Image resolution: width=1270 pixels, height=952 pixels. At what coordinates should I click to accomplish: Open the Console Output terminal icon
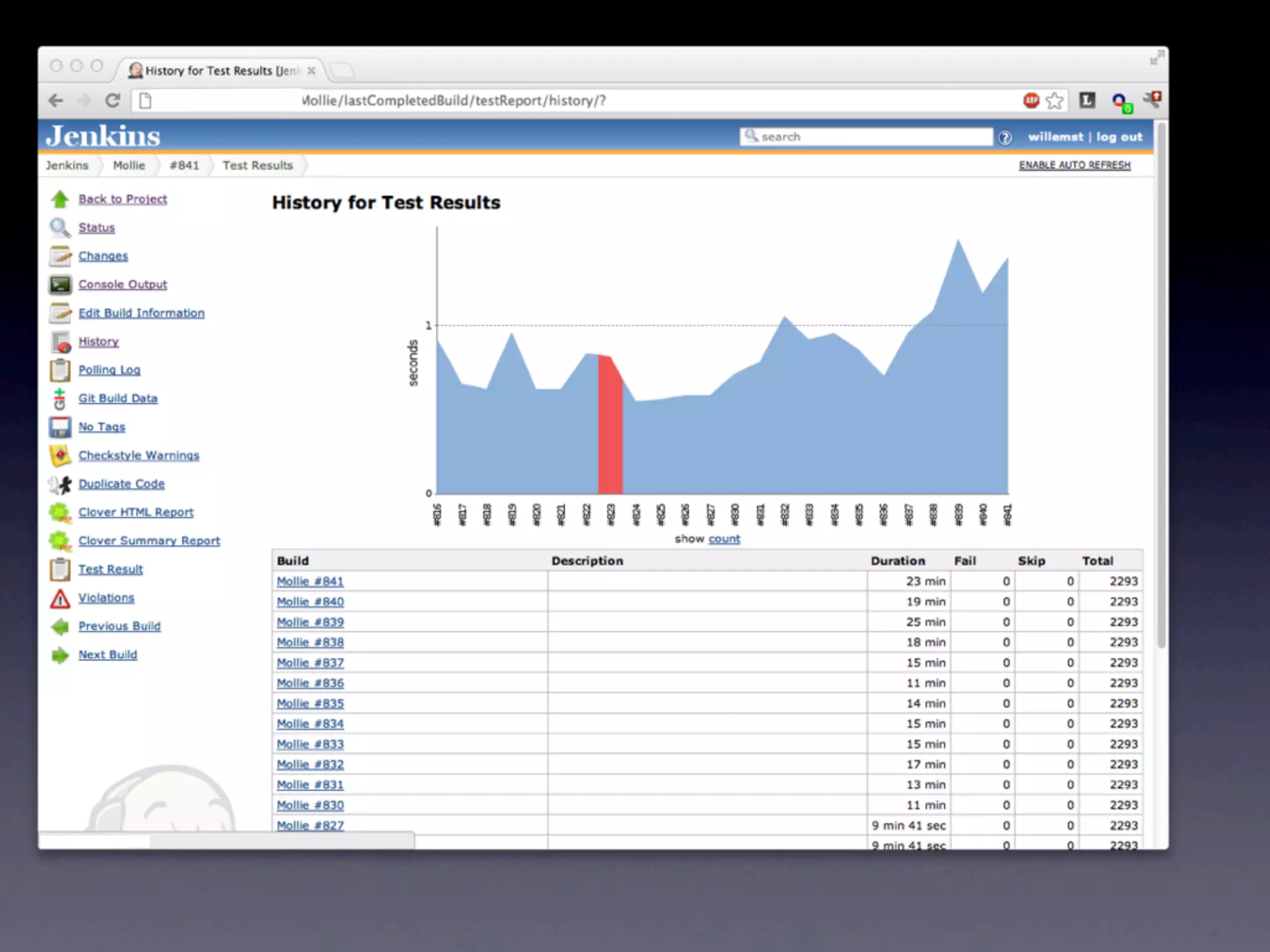(x=60, y=284)
